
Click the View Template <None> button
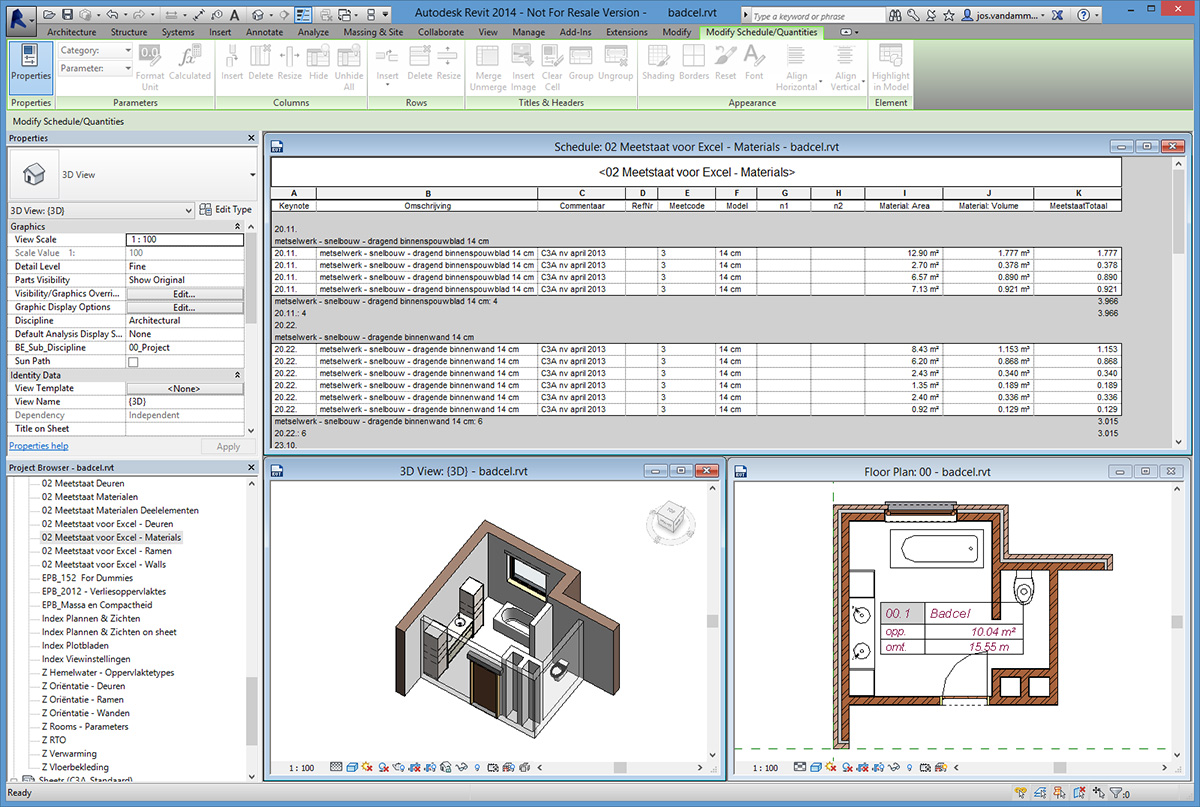(x=184, y=388)
